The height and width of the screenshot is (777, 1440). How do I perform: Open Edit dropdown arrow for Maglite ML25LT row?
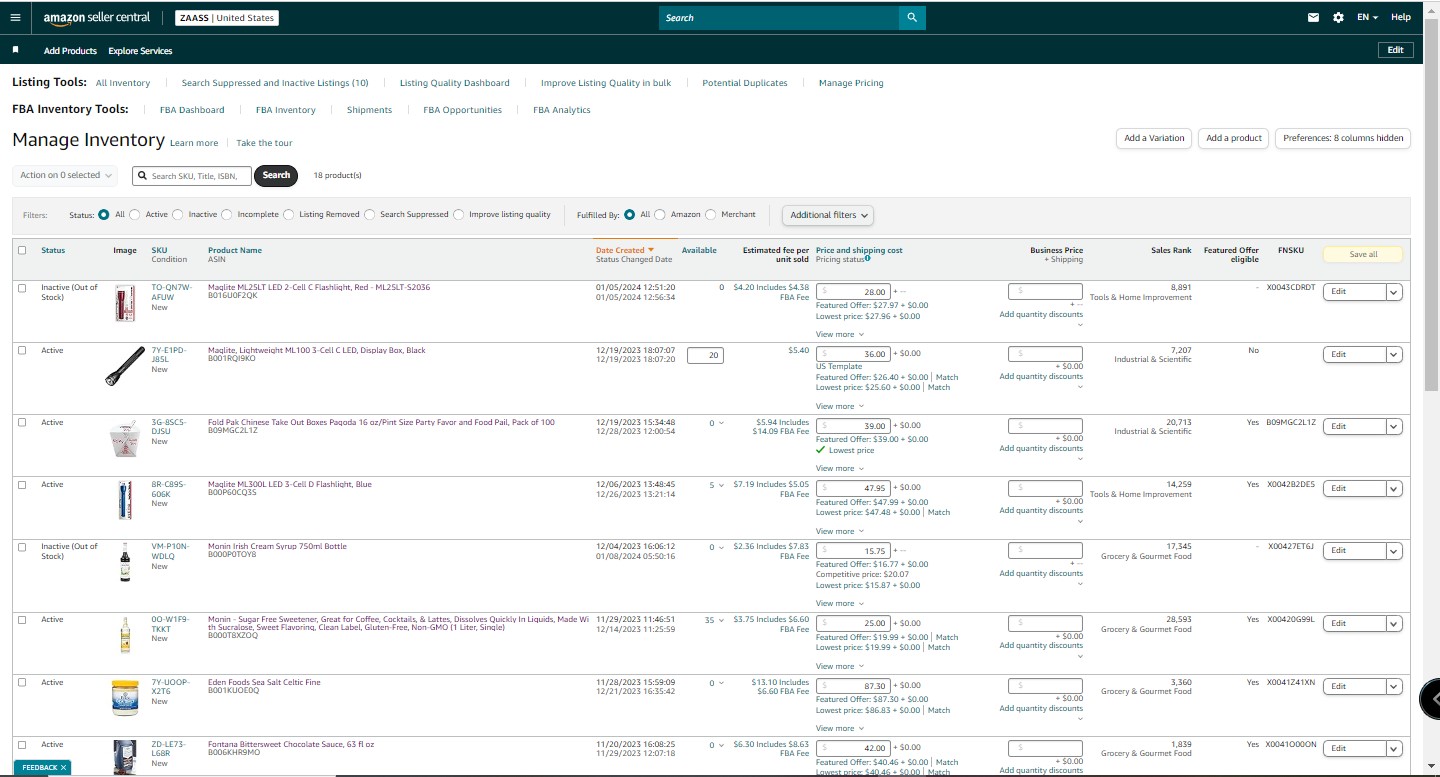point(1394,292)
